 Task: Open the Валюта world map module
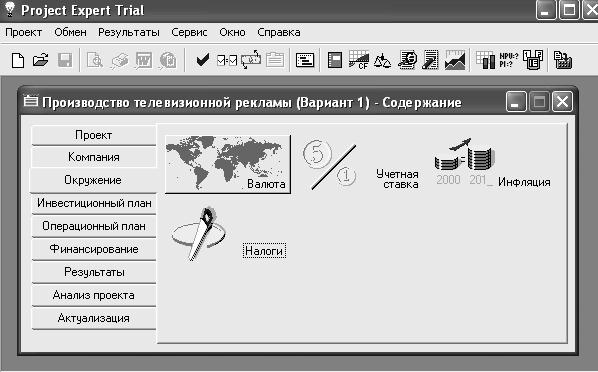(x=228, y=164)
